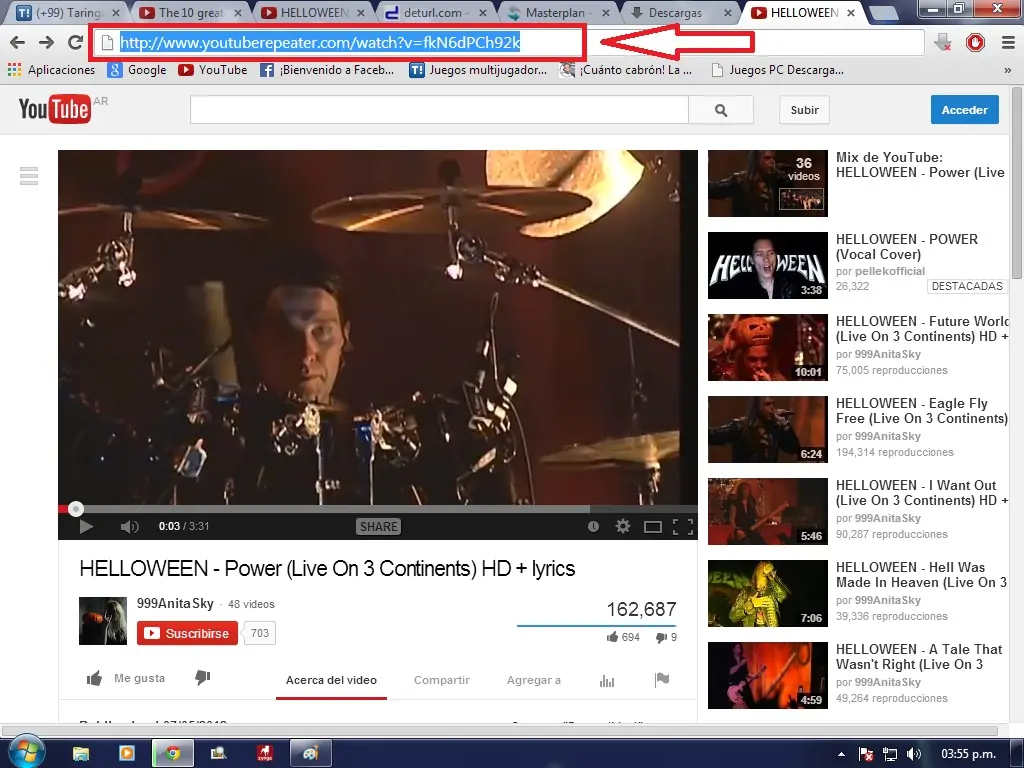Enter fullscreen video mode
The height and width of the screenshot is (768, 1024).
[682, 526]
